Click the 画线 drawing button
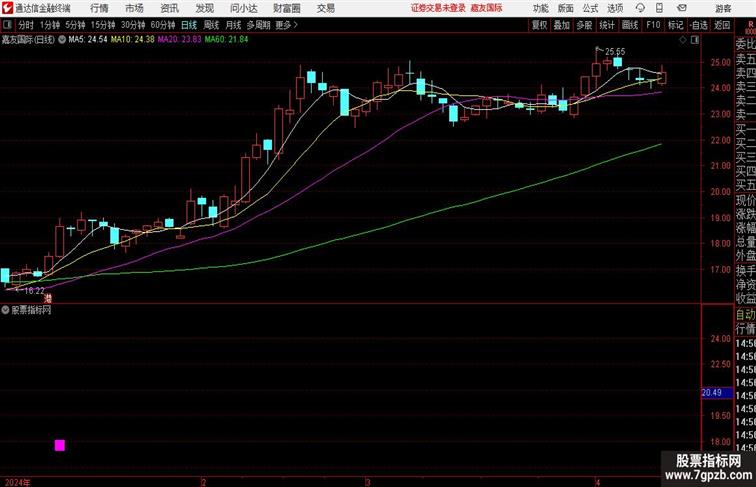This screenshot has height=487, width=756. tap(630, 25)
